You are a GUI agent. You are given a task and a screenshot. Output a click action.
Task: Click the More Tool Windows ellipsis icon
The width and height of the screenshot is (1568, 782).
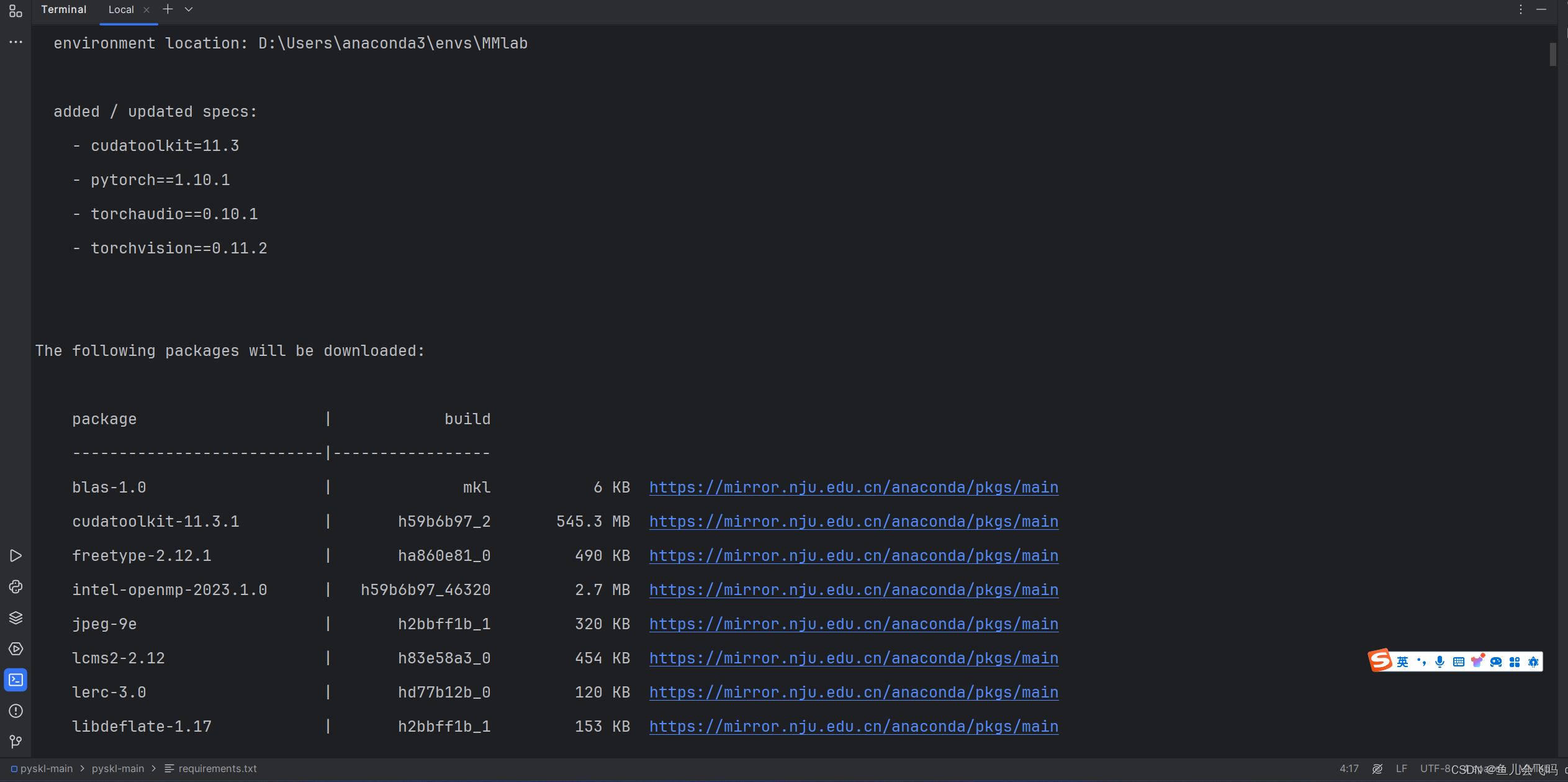[16, 42]
